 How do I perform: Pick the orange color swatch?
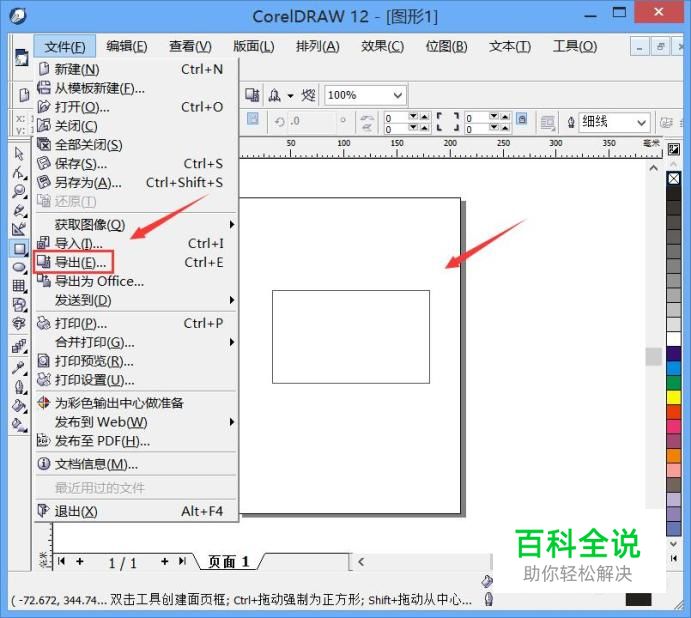tap(673, 455)
